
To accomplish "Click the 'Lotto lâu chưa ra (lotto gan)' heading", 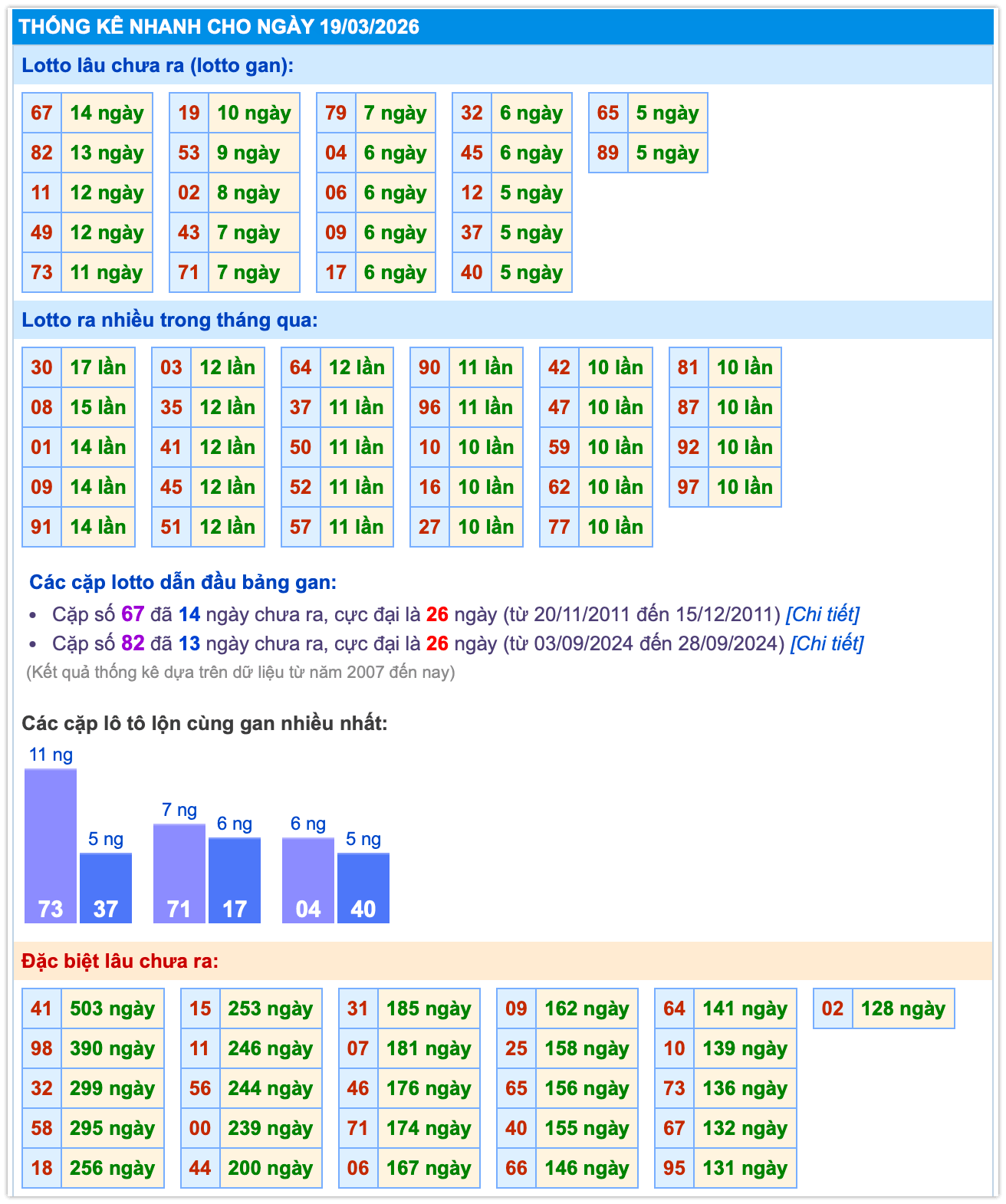I will [x=158, y=65].
